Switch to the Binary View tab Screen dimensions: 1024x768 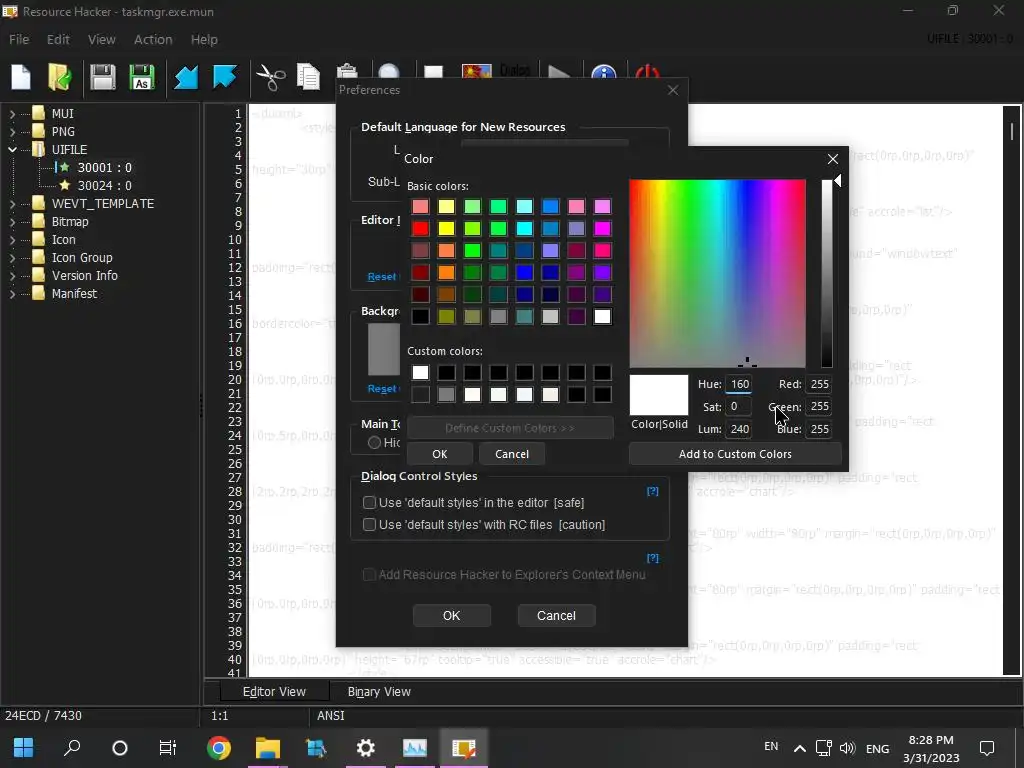coord(379,692)
